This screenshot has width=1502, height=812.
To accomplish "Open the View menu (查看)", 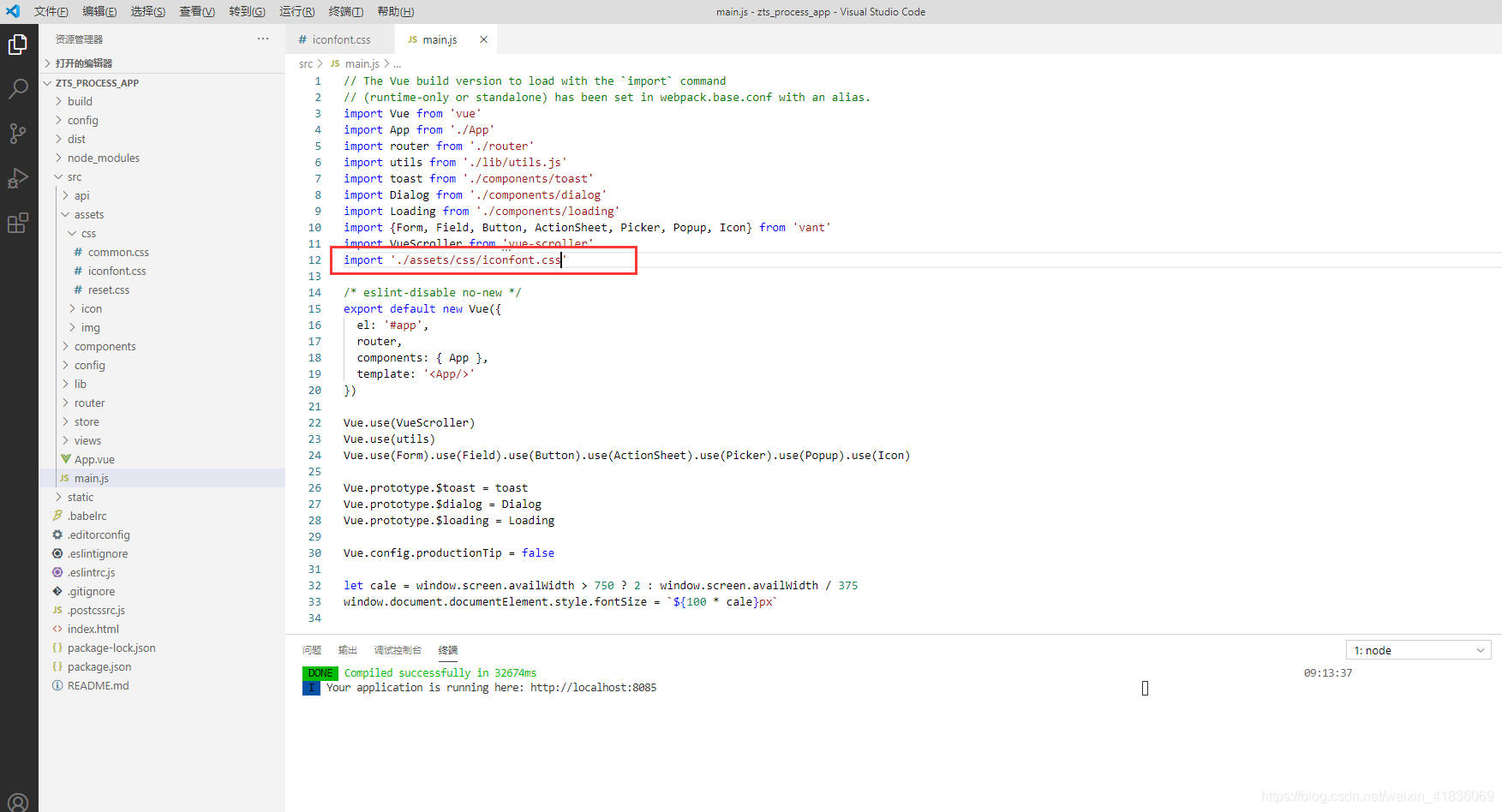I will tap(196, 11).
